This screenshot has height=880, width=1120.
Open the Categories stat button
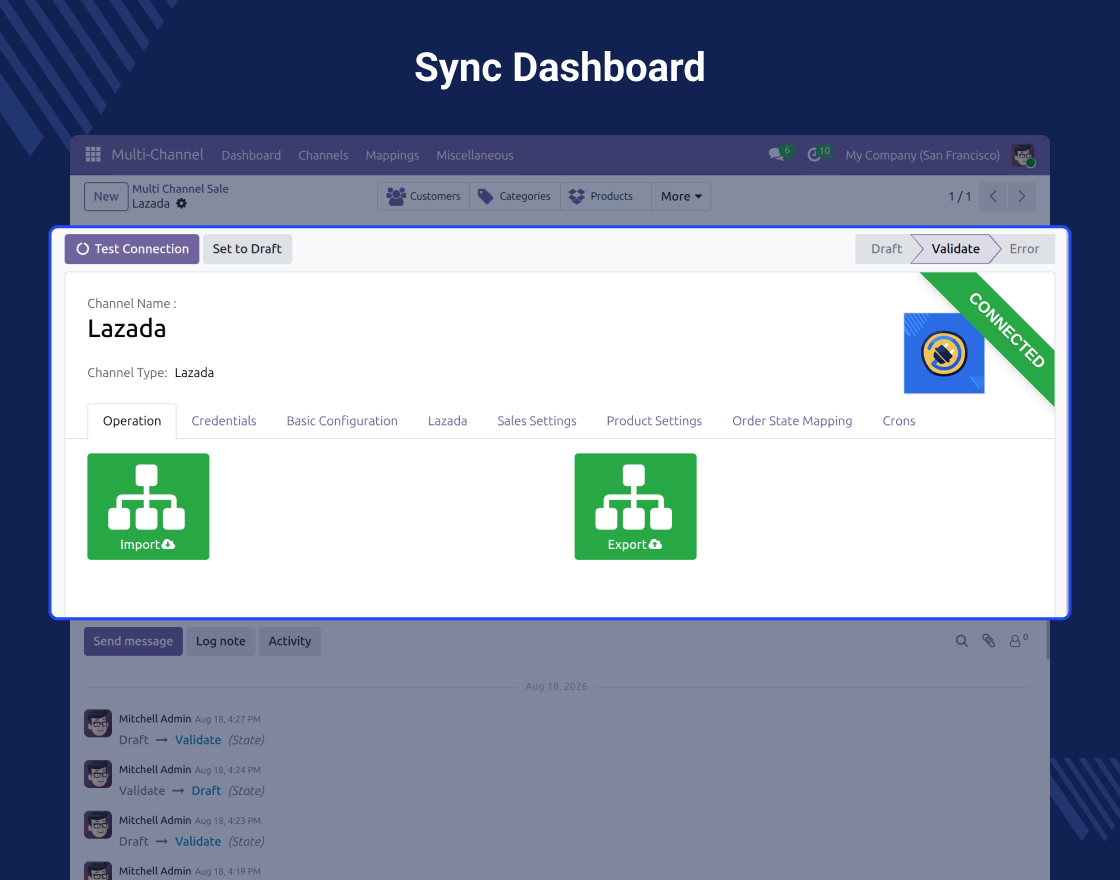[x=515, y=196]
